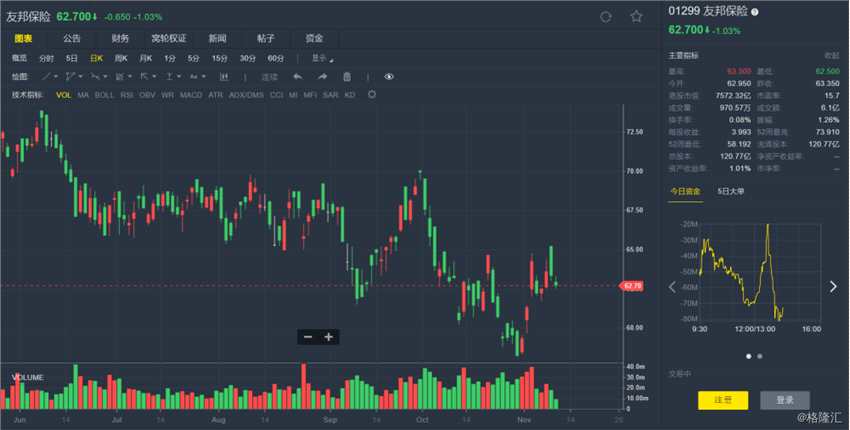Open the measure tool dropdown arrow
Screen dimensions: 850x430
coord(179,77)
